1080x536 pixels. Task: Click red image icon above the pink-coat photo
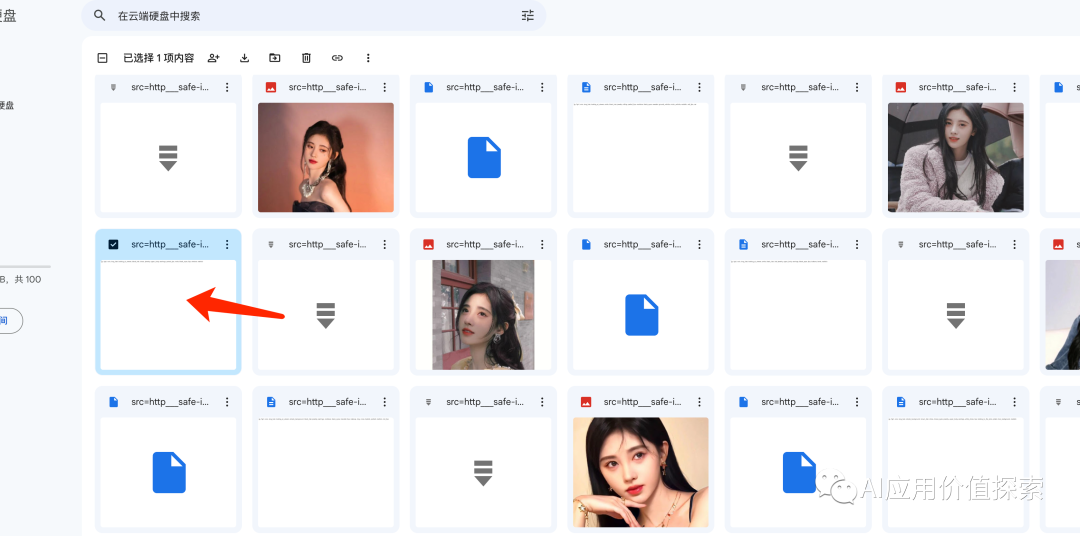tap(901, 87)
